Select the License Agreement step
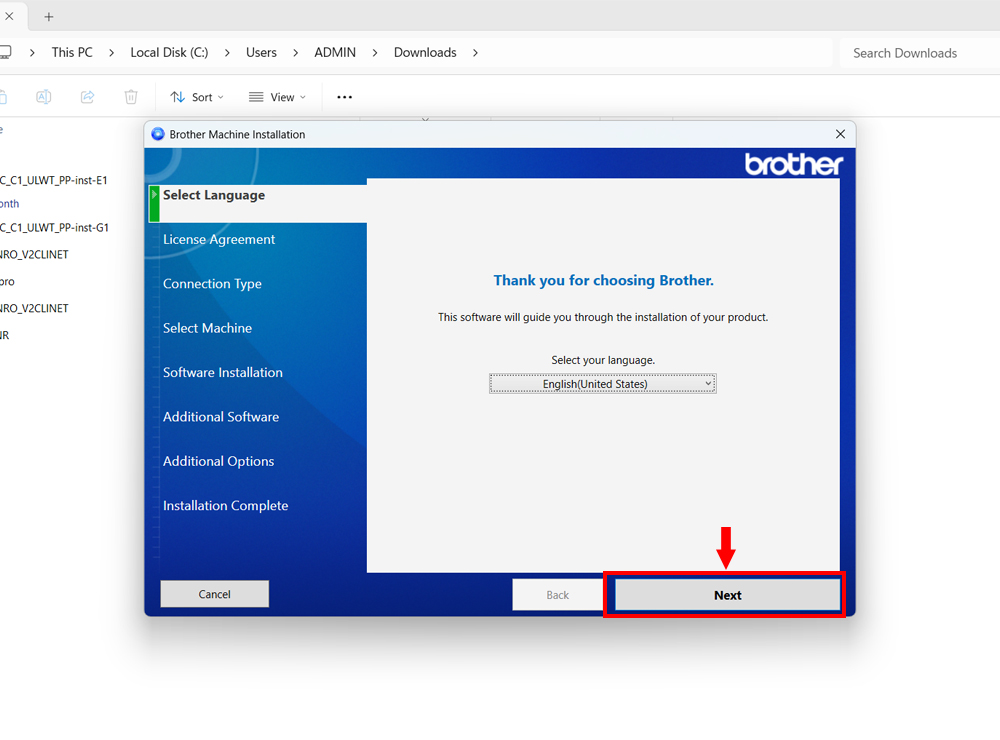 [x=219, y=239]
